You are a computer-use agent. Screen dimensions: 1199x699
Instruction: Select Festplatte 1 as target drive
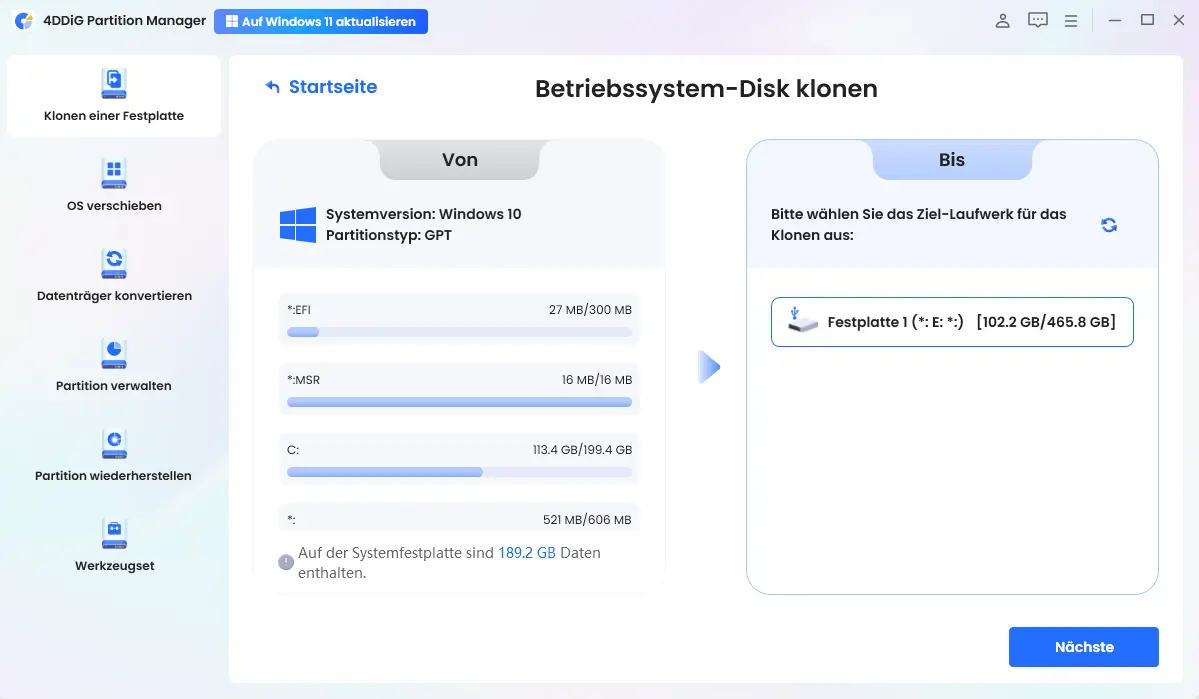(x=952, y=322)
